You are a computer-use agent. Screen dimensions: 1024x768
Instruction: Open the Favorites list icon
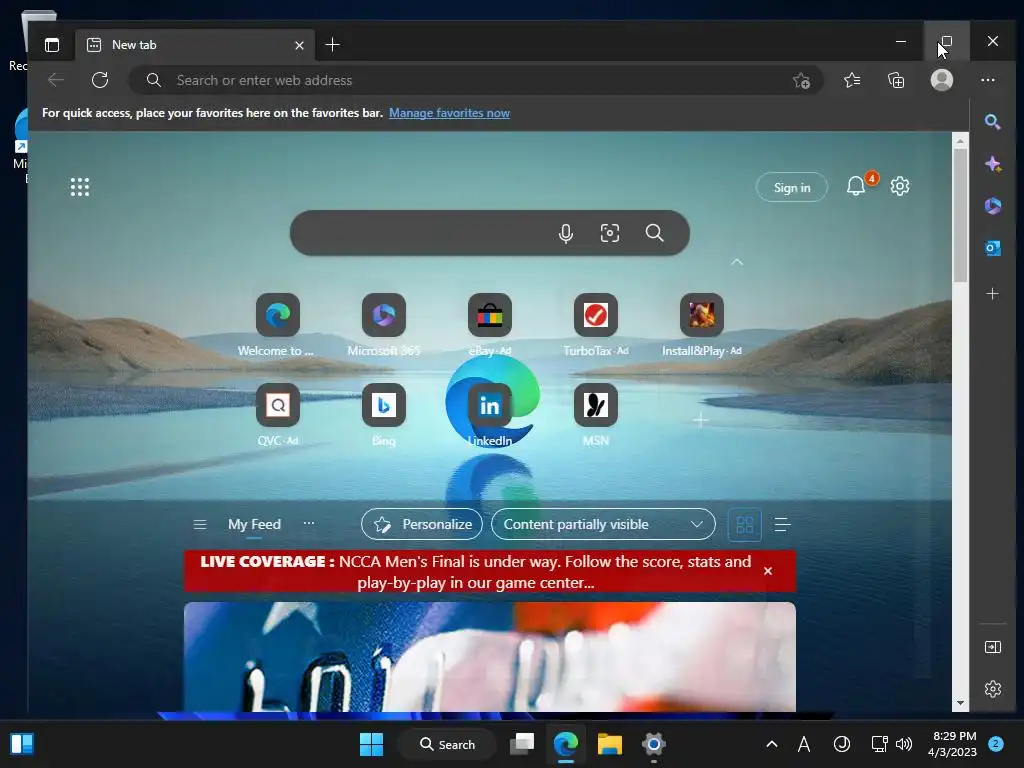[852, 80]
